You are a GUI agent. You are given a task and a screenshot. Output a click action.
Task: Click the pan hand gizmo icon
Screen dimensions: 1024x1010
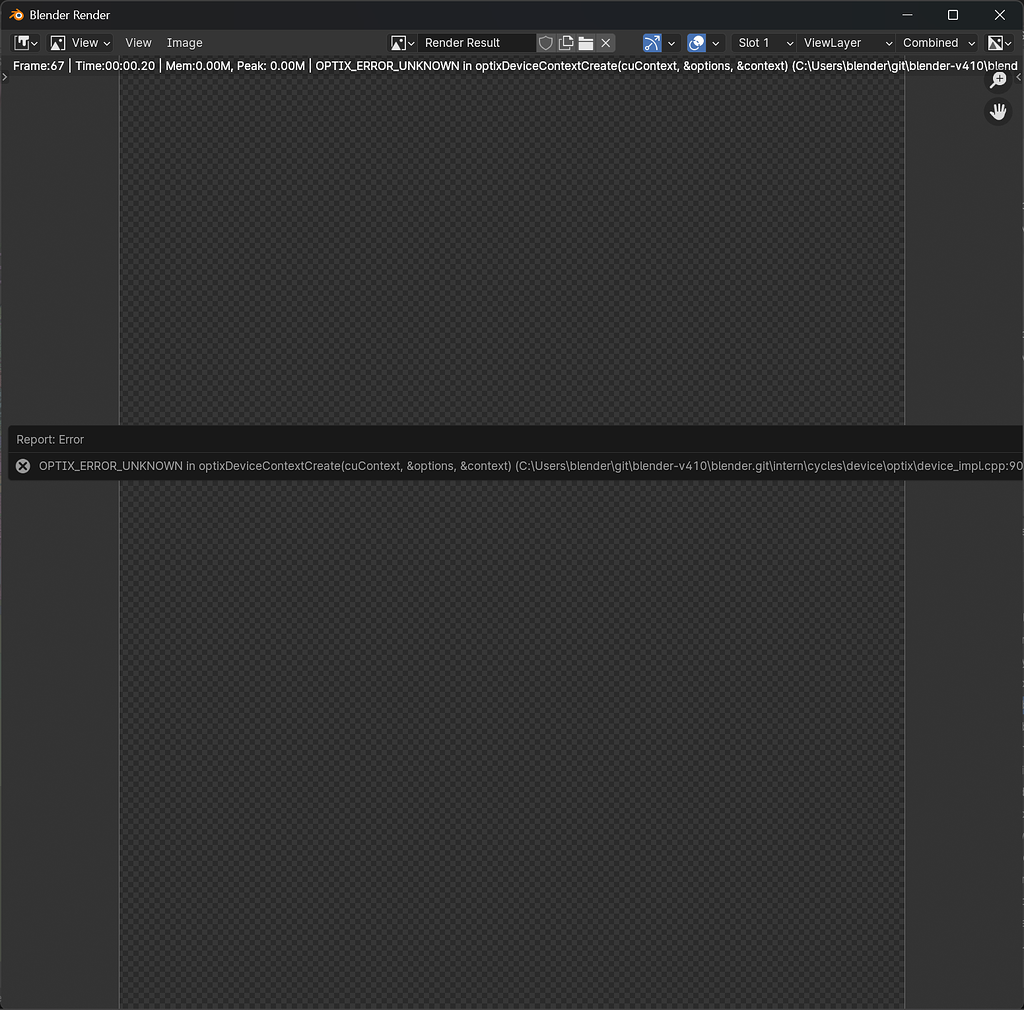tap(998, 112)
